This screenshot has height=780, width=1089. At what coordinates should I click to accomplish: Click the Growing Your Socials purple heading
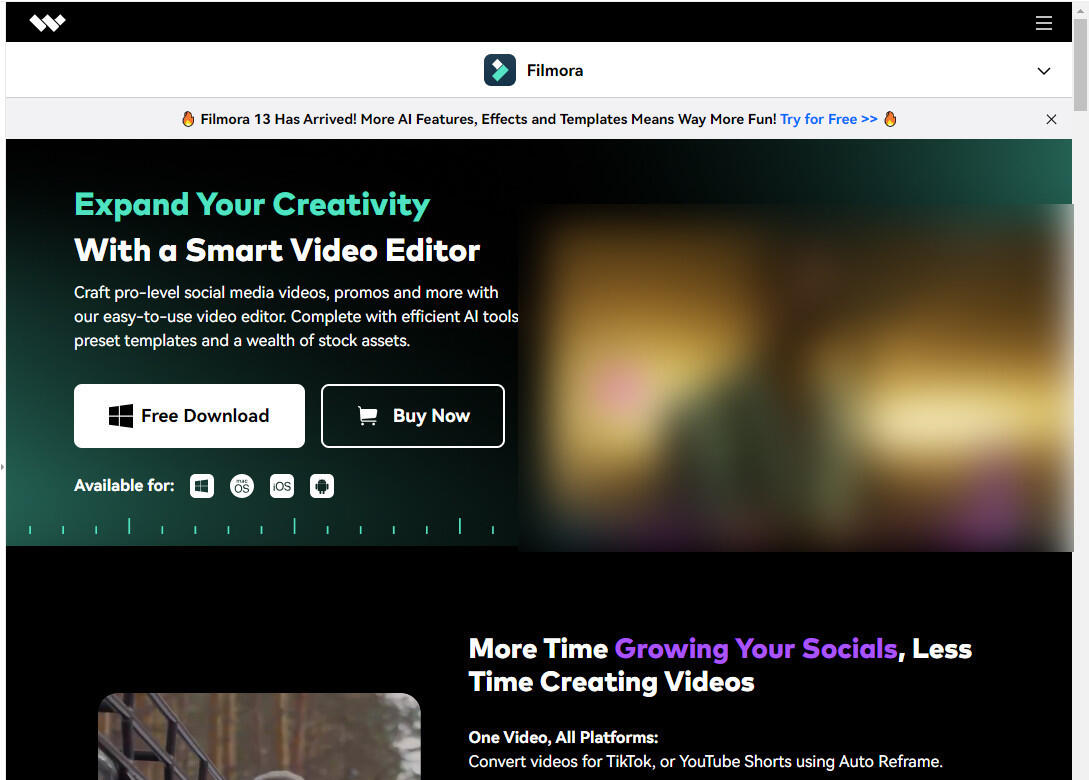coord(755,648)
